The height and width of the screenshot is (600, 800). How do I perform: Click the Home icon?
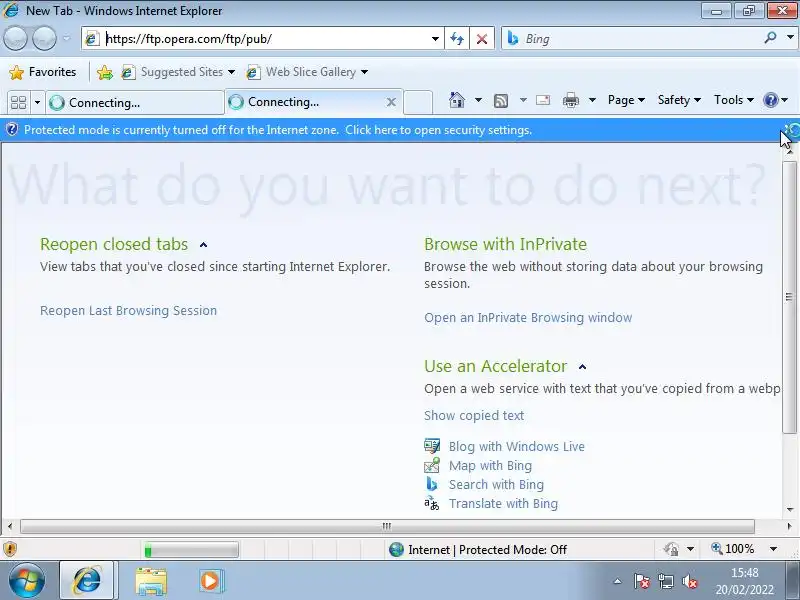(457, 100)
